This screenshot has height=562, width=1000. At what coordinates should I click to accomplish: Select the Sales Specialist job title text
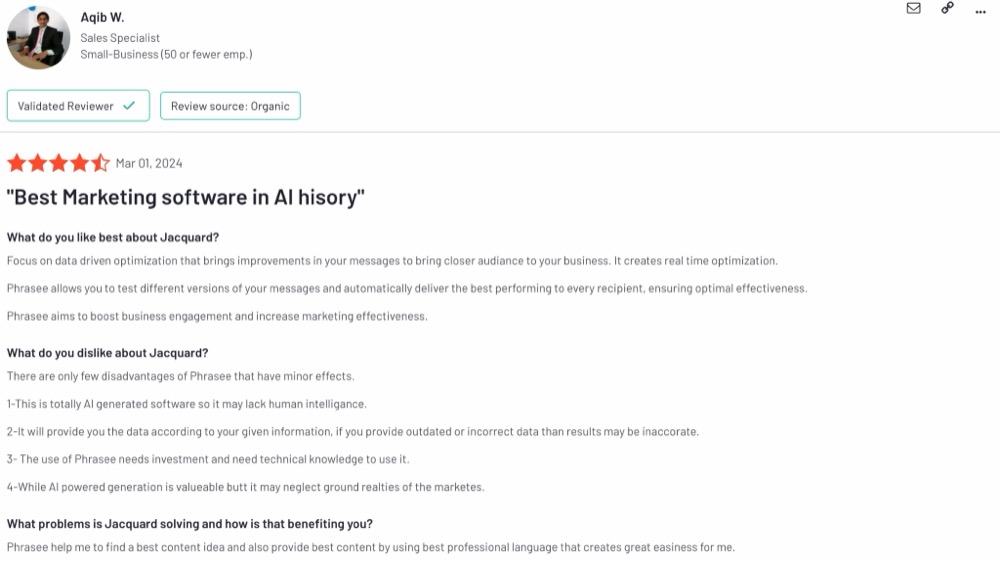pos(120,38)
